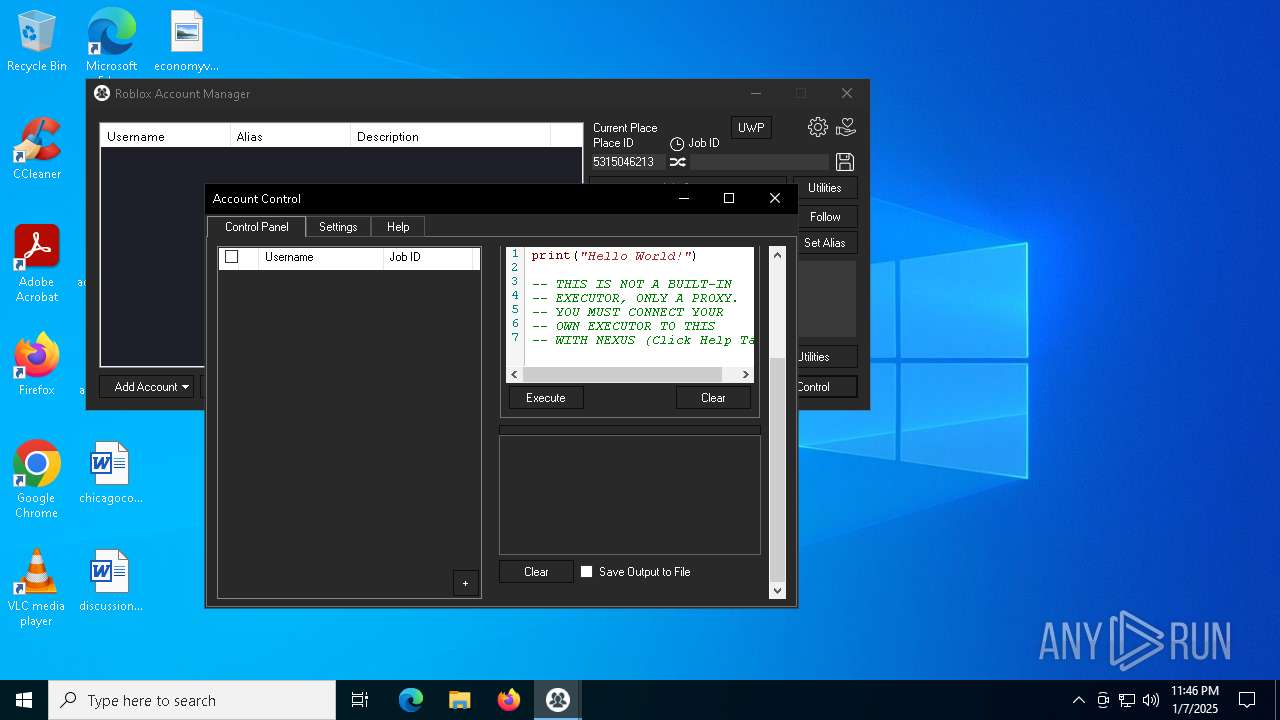Click Username column header in Account Manager

point(165,136)
